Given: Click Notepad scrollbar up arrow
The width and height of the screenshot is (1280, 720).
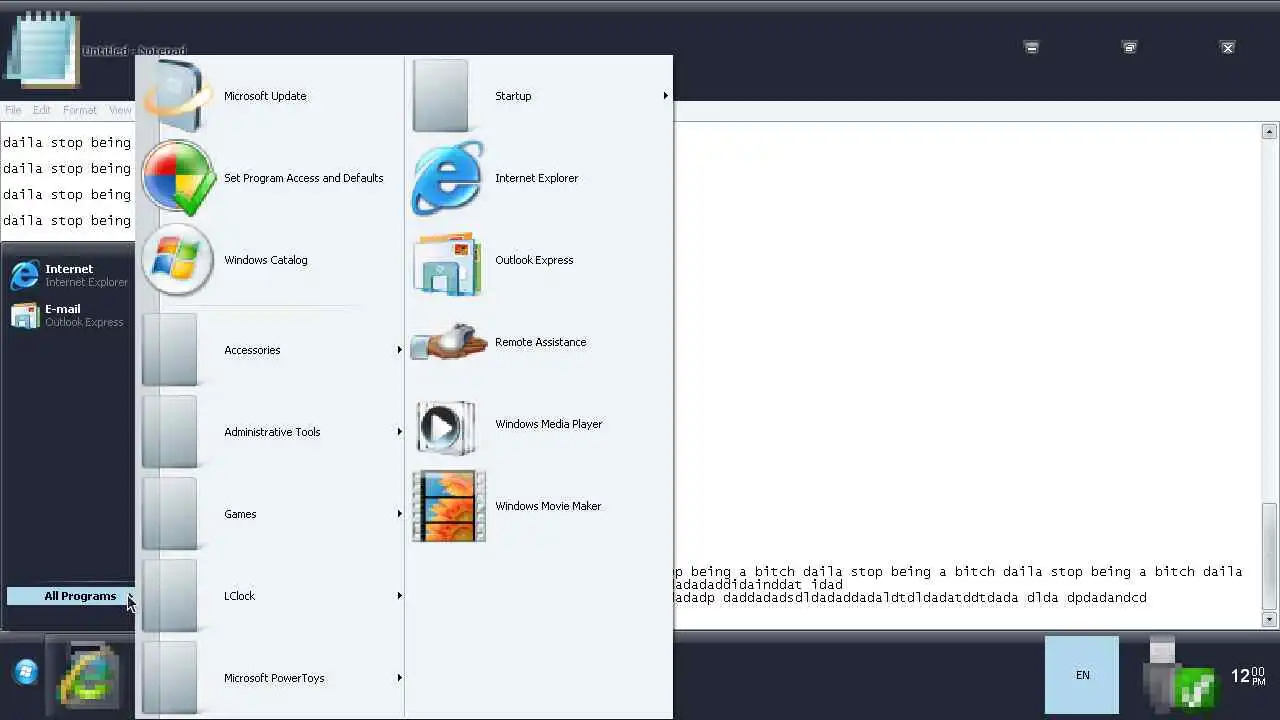Looking at the screenshot, I should tap(1269, 132).
